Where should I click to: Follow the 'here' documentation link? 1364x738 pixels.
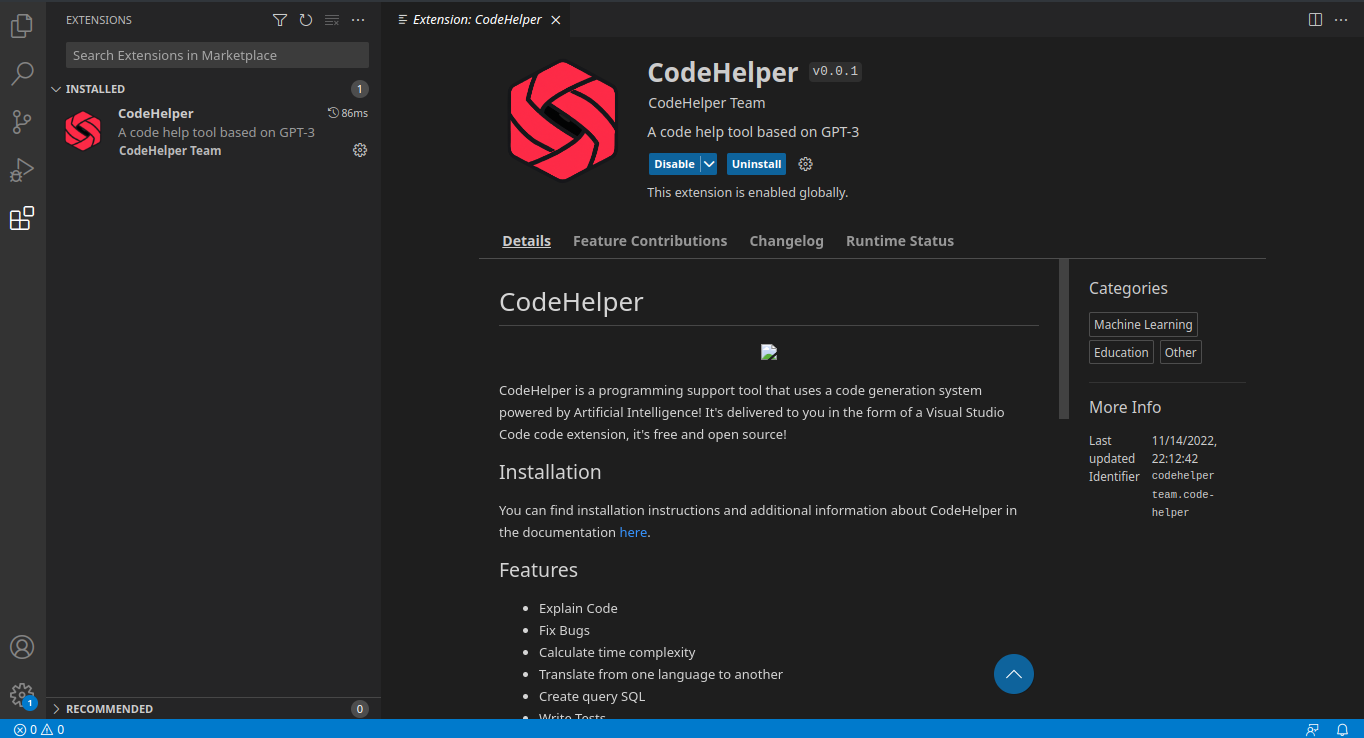pos(633,532)
